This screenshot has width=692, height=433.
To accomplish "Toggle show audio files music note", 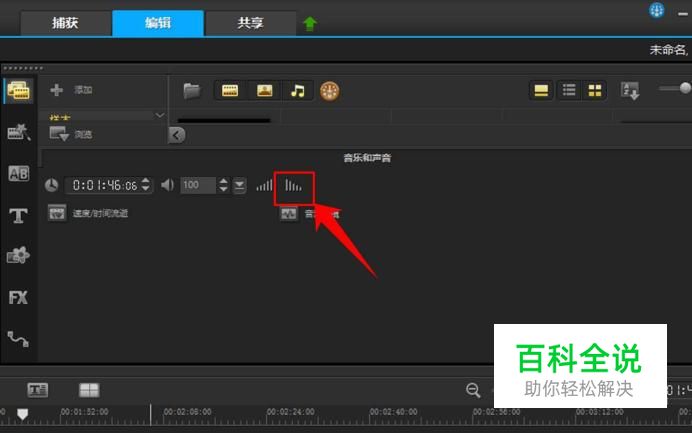I will (298, 91).
